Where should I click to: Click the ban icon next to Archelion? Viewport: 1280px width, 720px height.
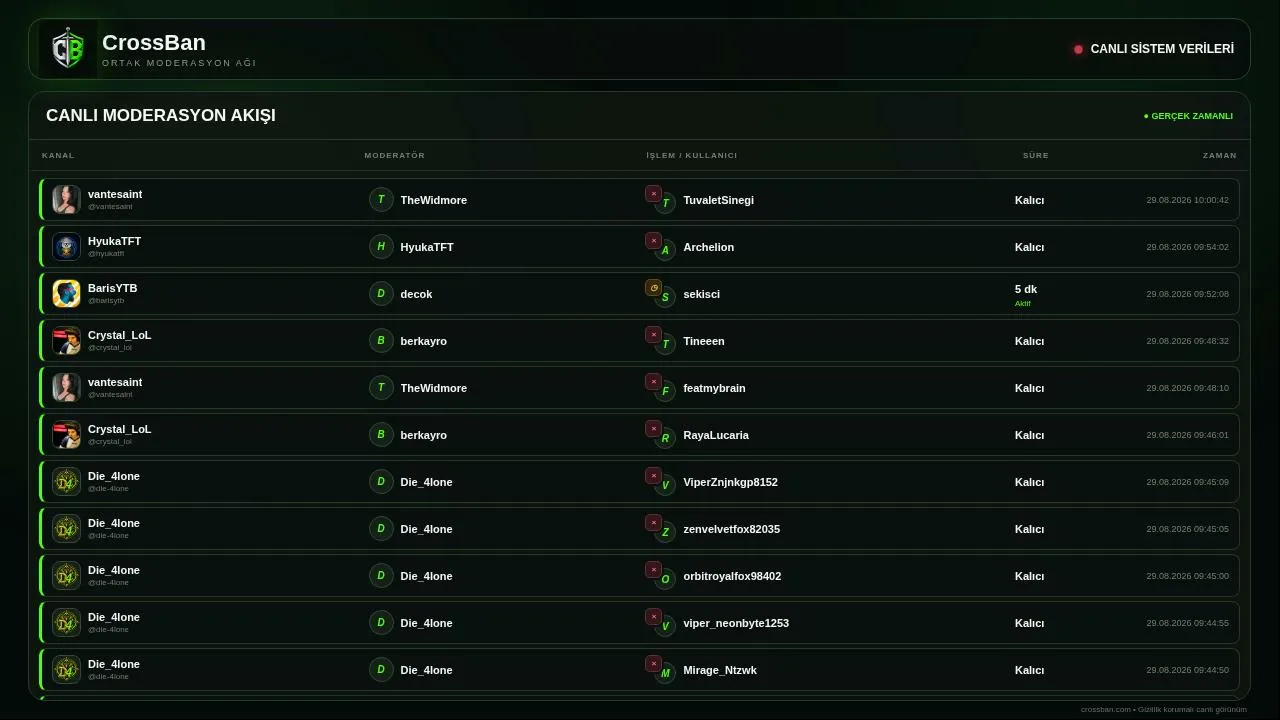pos(653,240)
